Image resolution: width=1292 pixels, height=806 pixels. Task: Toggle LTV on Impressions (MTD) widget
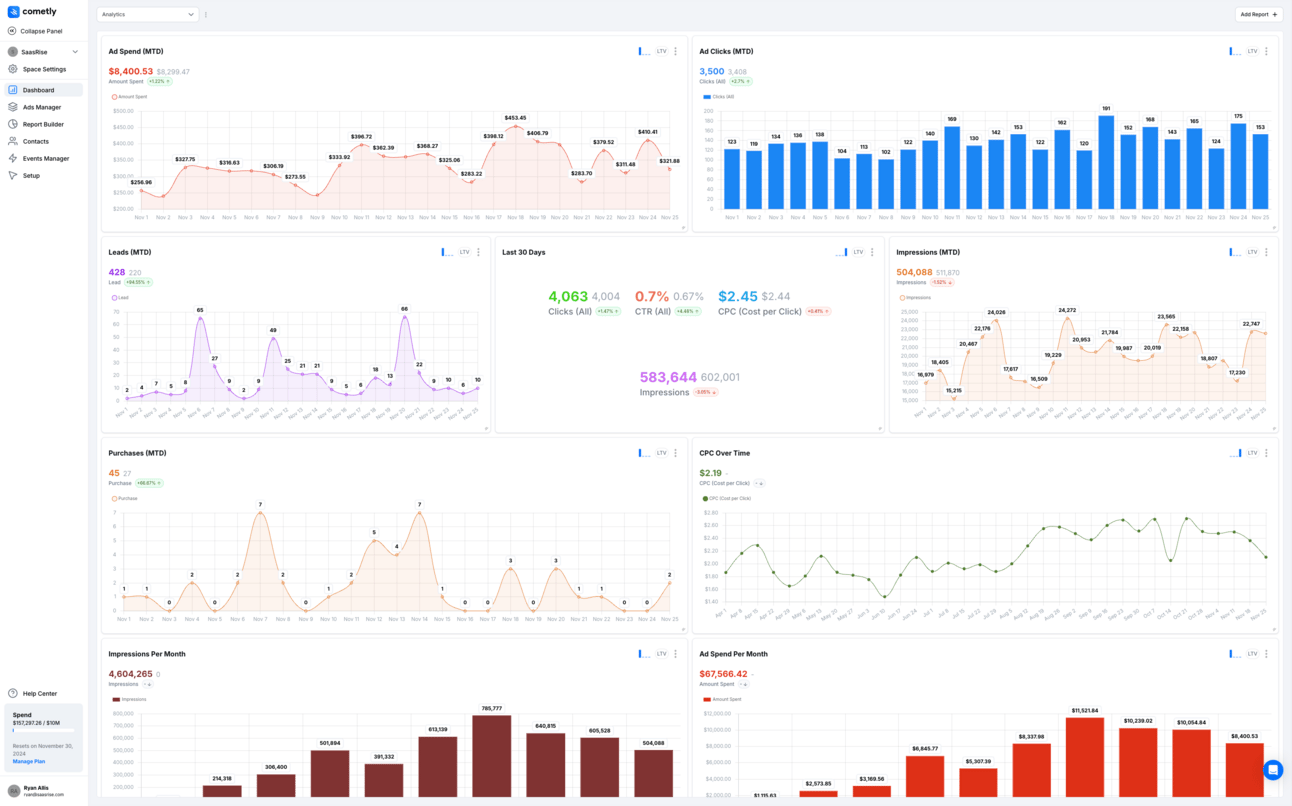point(1252,252)
